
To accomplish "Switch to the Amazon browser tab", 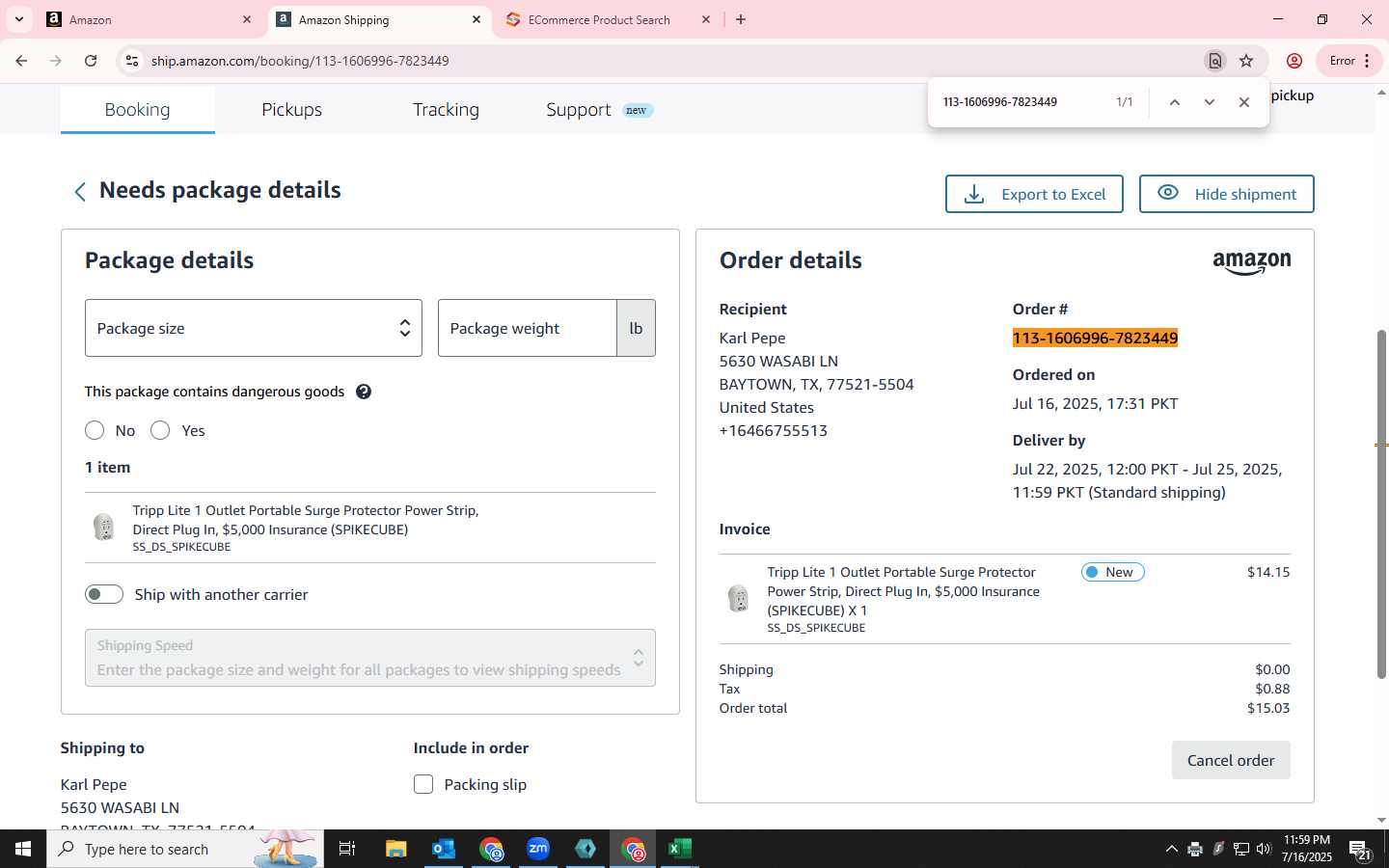I will point(150,19).
